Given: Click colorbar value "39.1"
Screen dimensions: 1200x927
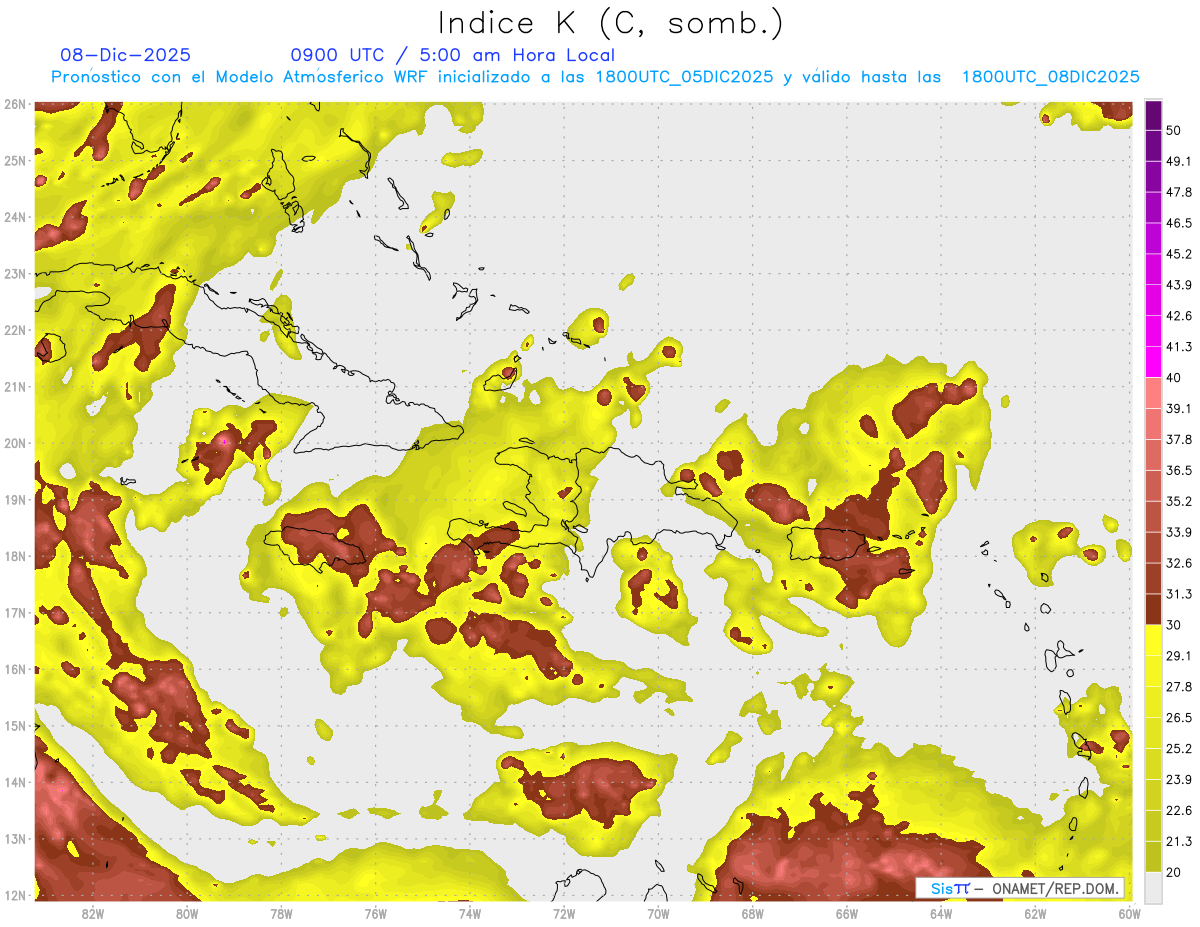Looking at the screenshot, I should coord(1178,408).
